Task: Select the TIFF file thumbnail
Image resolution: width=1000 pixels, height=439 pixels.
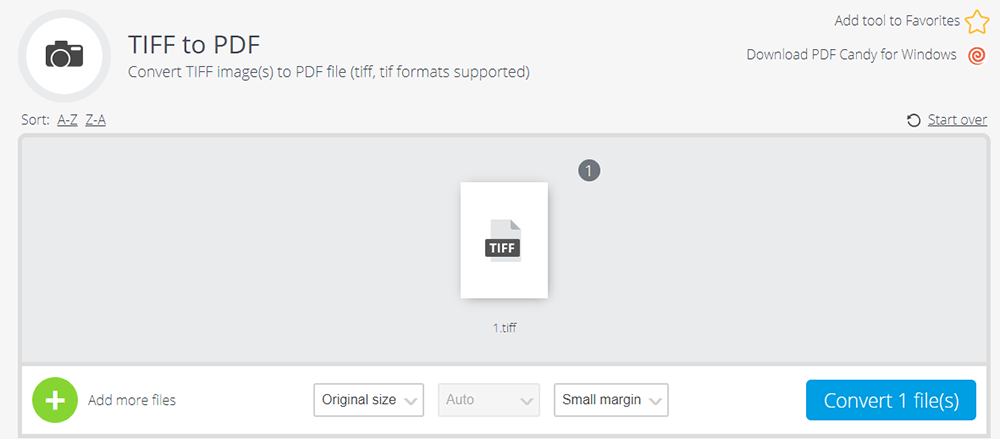Action: pyautogui.click(x=504, y=240)
